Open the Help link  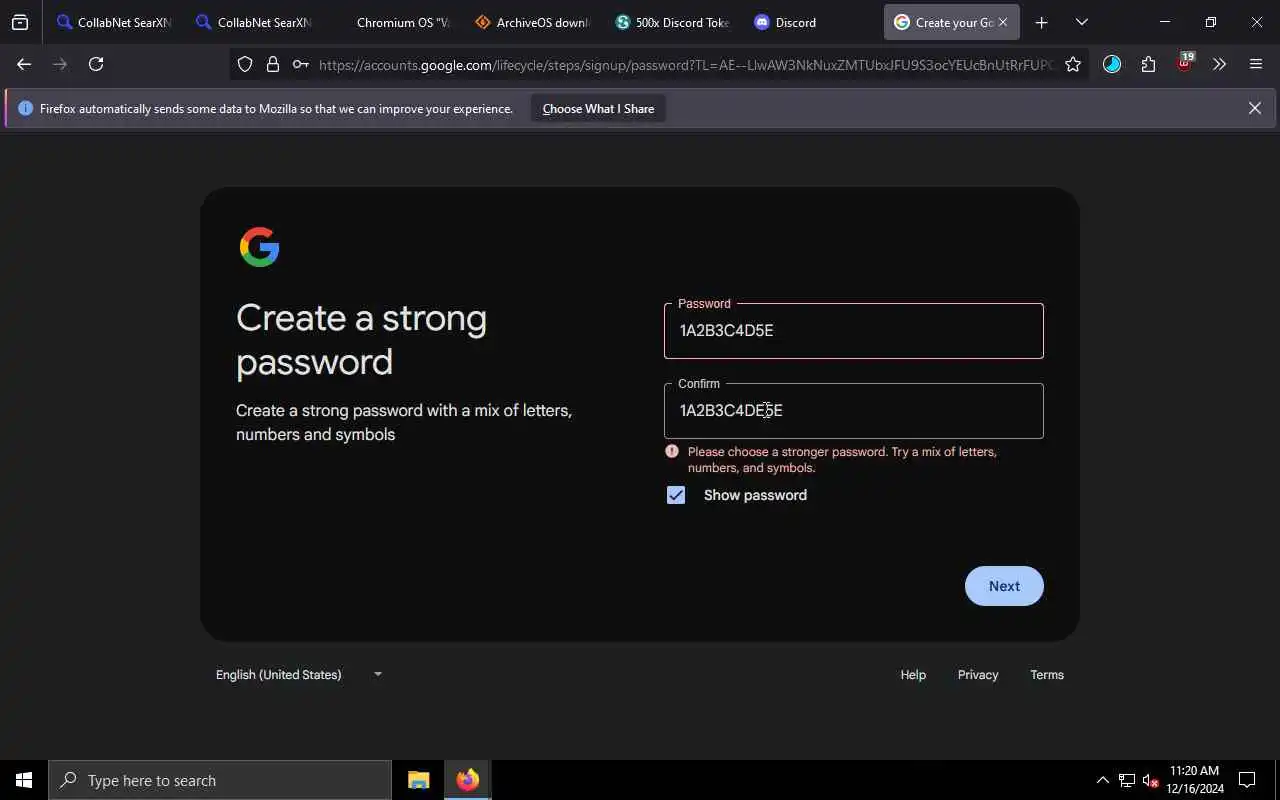(913, 675)
